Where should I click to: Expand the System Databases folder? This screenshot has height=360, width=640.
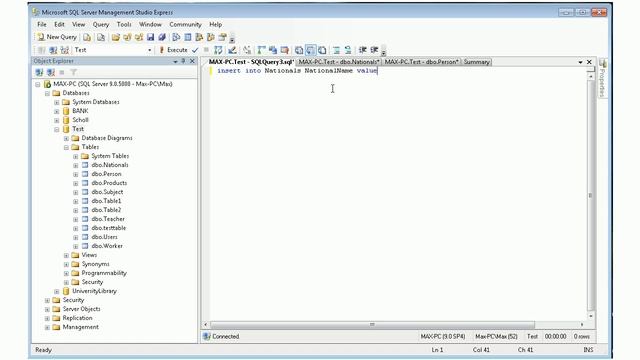pos(57,102)
